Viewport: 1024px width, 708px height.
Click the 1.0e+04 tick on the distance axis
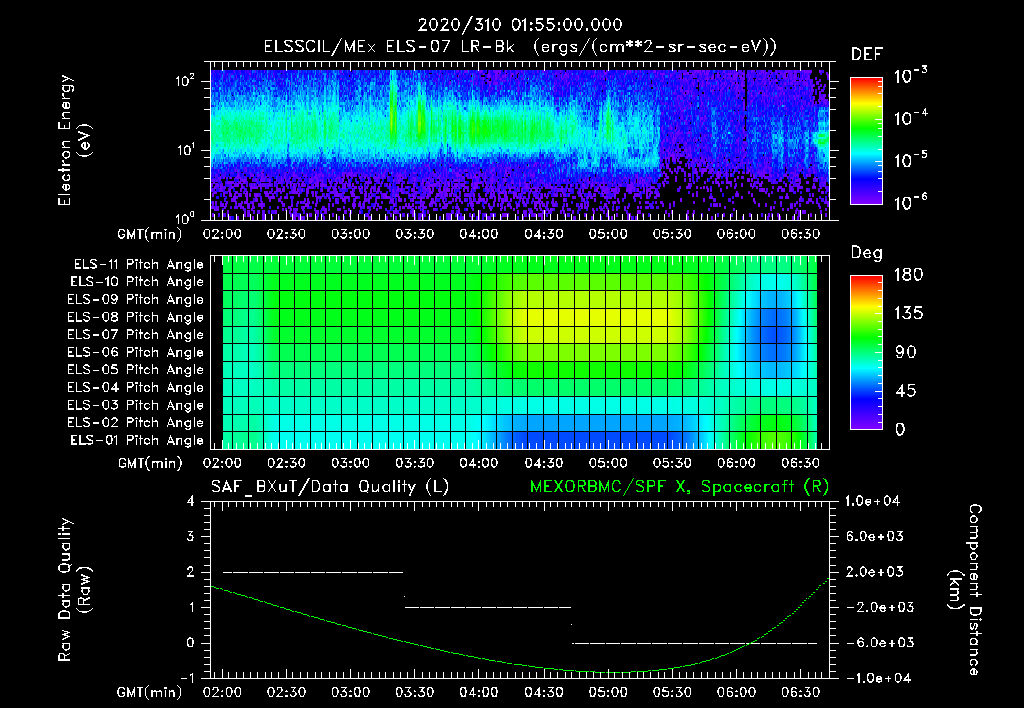(872, 501)
